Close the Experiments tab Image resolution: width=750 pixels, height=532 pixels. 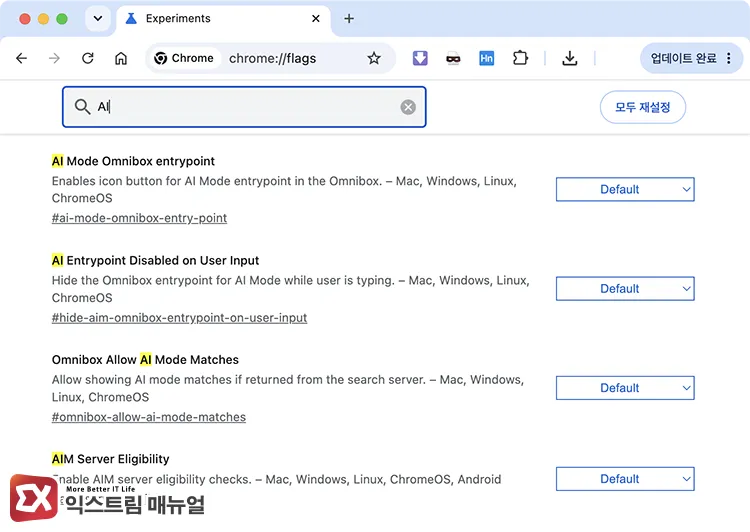pos(316,19)
